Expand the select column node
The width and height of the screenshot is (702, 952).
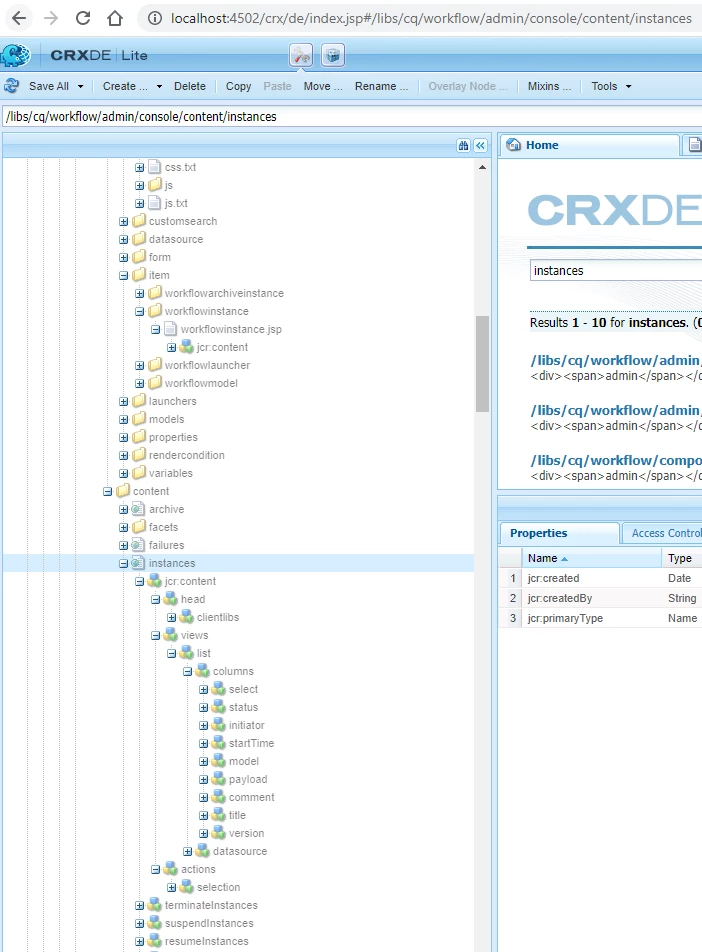(203, 689)
